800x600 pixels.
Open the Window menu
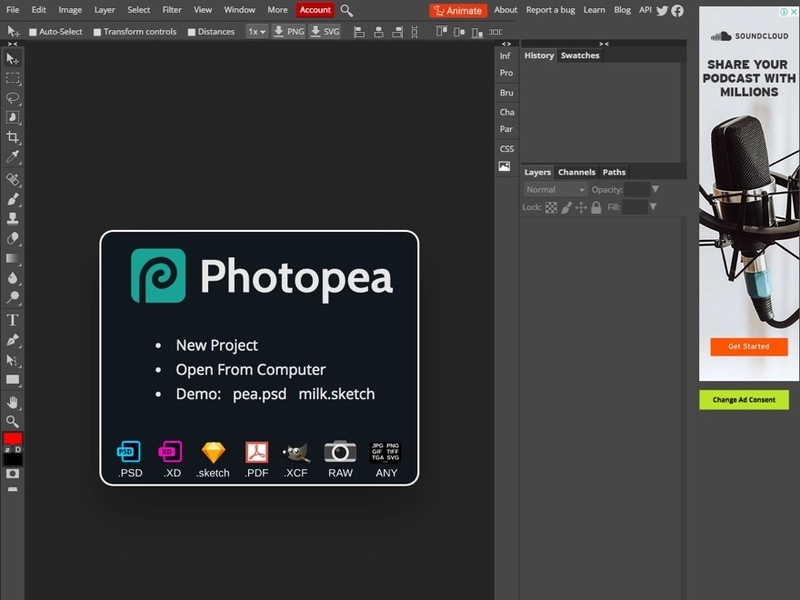[x=239, y=10]
